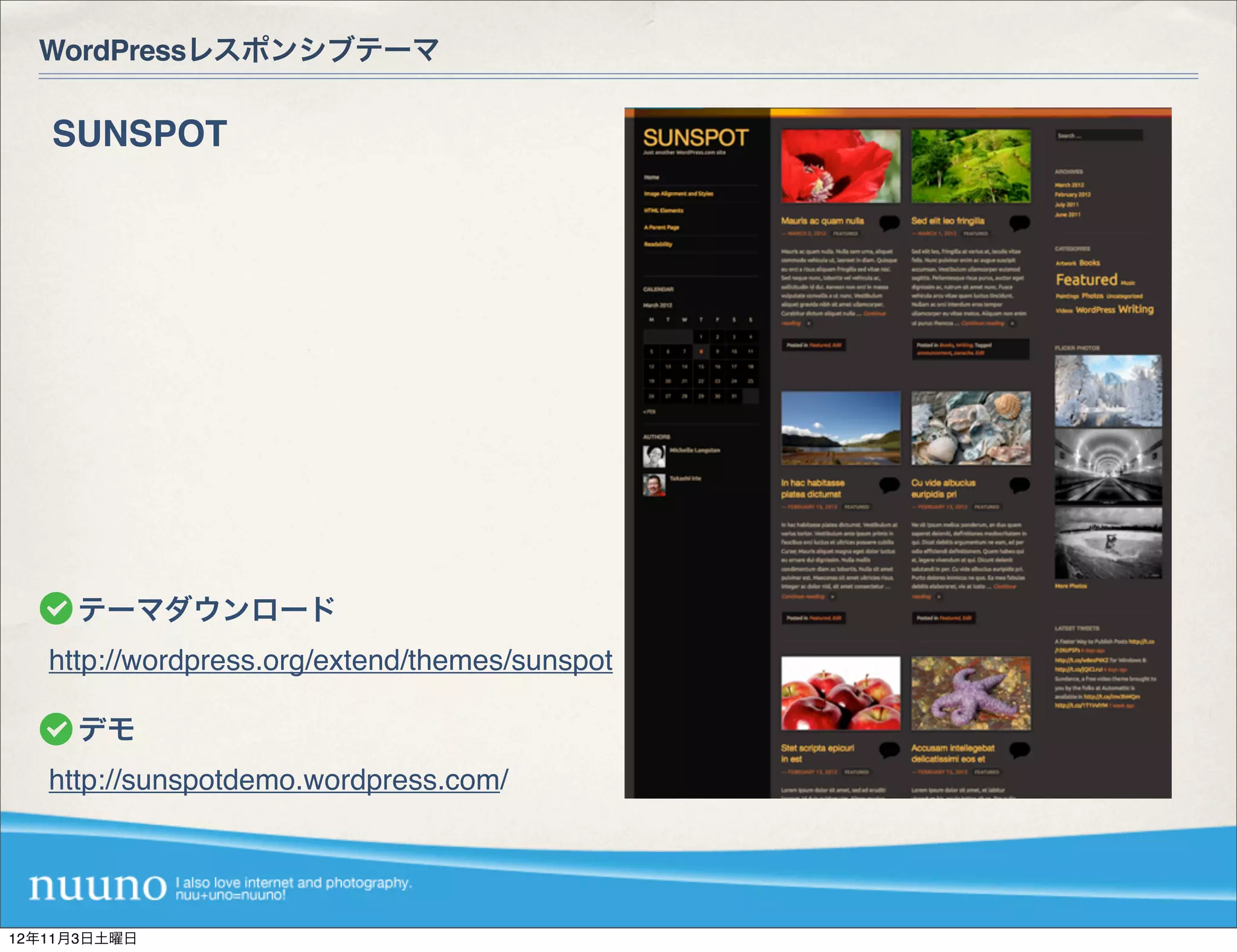Click the second author's avatar photo
The height and width of the screenshot is (952, 1237).
(654, 485)
